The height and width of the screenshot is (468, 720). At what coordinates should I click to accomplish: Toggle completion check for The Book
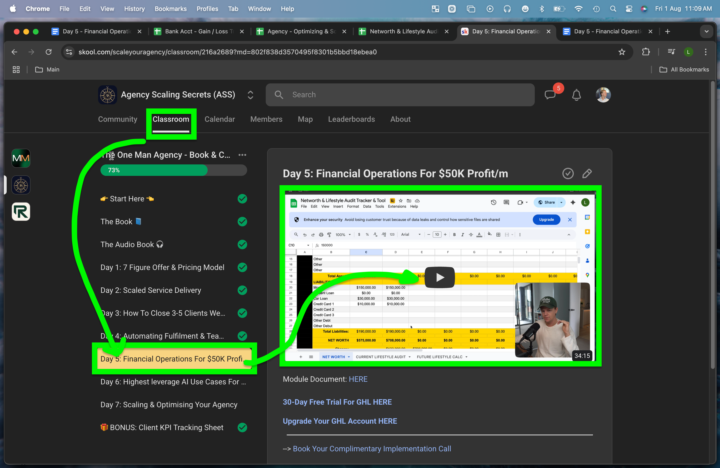pyautogui.click(x=242, y=222)
